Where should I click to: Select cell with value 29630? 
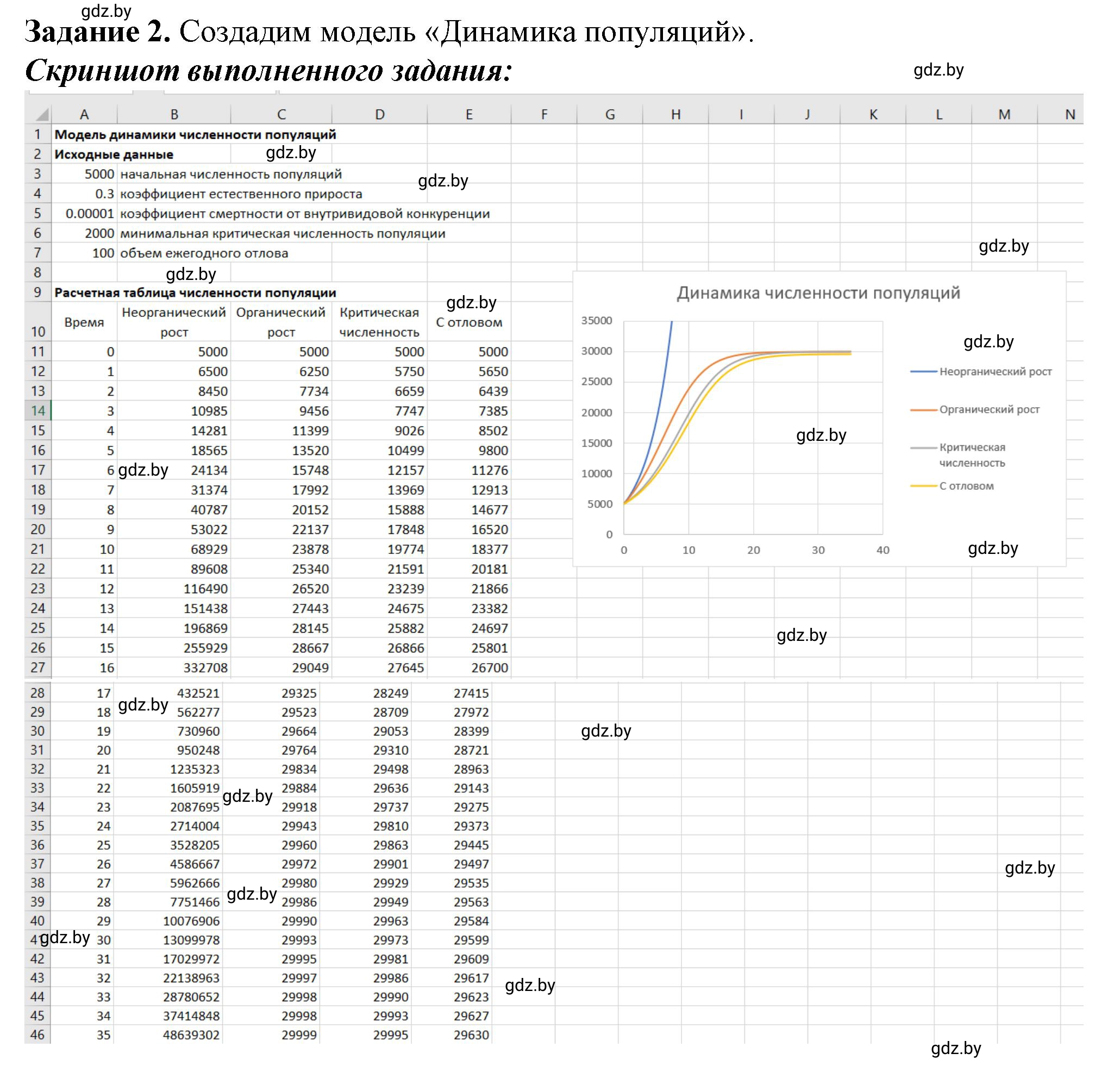point(451,1034)
